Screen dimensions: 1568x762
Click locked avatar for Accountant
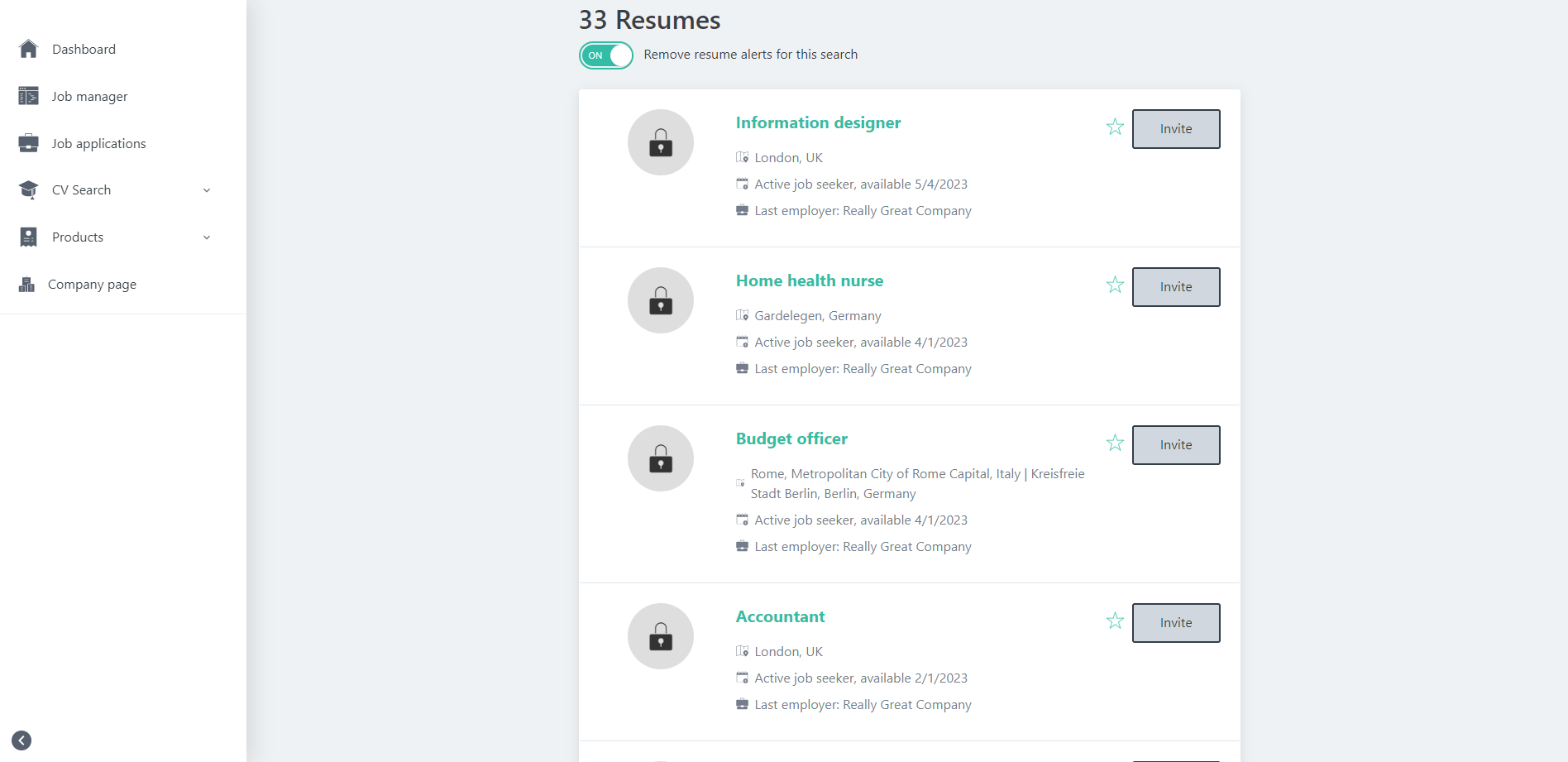point(661,636)
